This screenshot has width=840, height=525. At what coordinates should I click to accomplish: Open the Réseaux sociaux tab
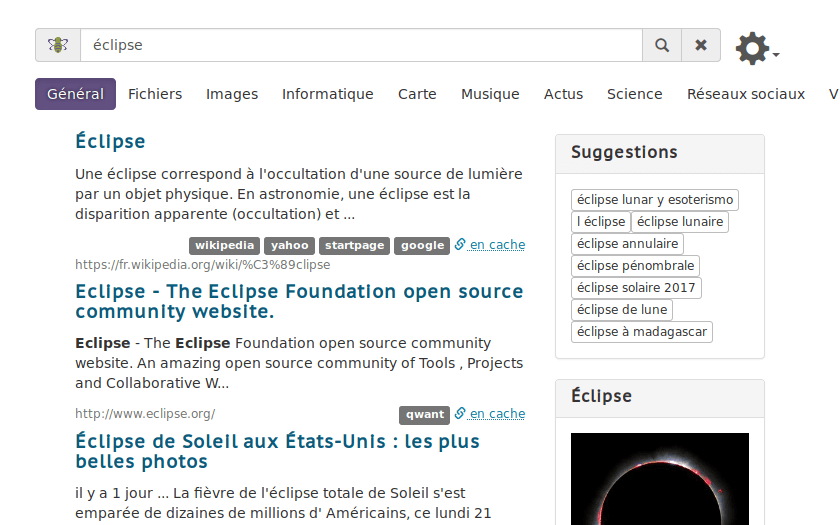[745, 94]
